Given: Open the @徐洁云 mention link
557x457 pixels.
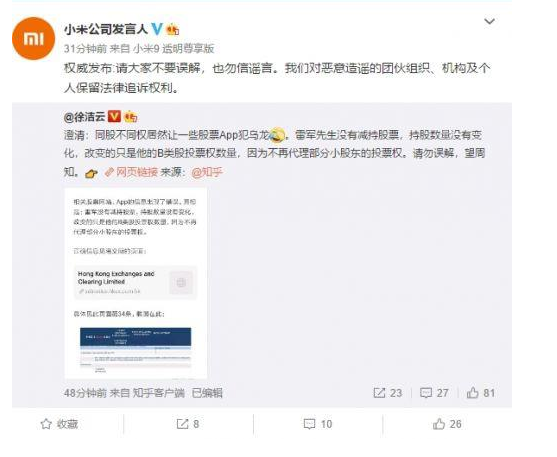Looking at the screenshot, I should pos(84,117).
